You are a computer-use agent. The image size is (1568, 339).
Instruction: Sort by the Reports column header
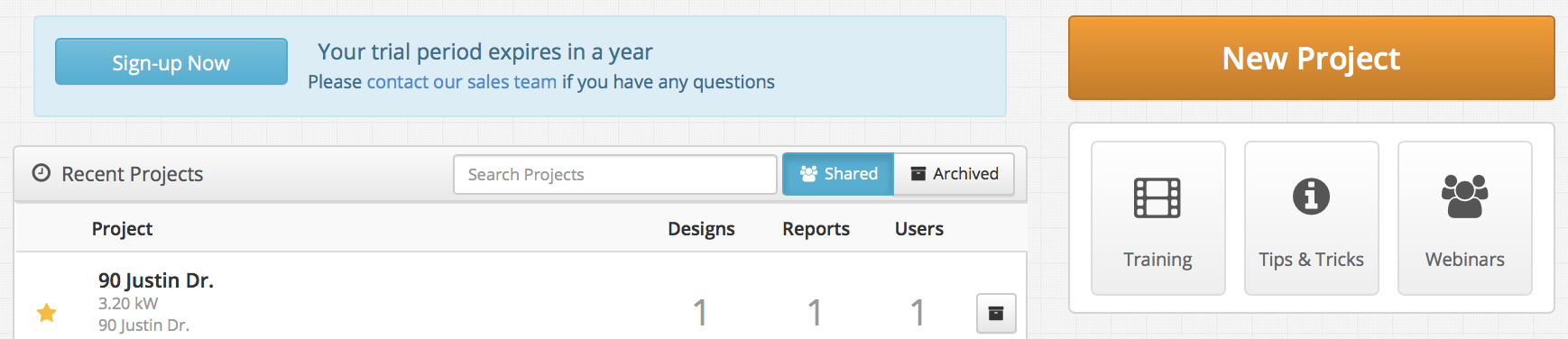click(x=816, y=229)
